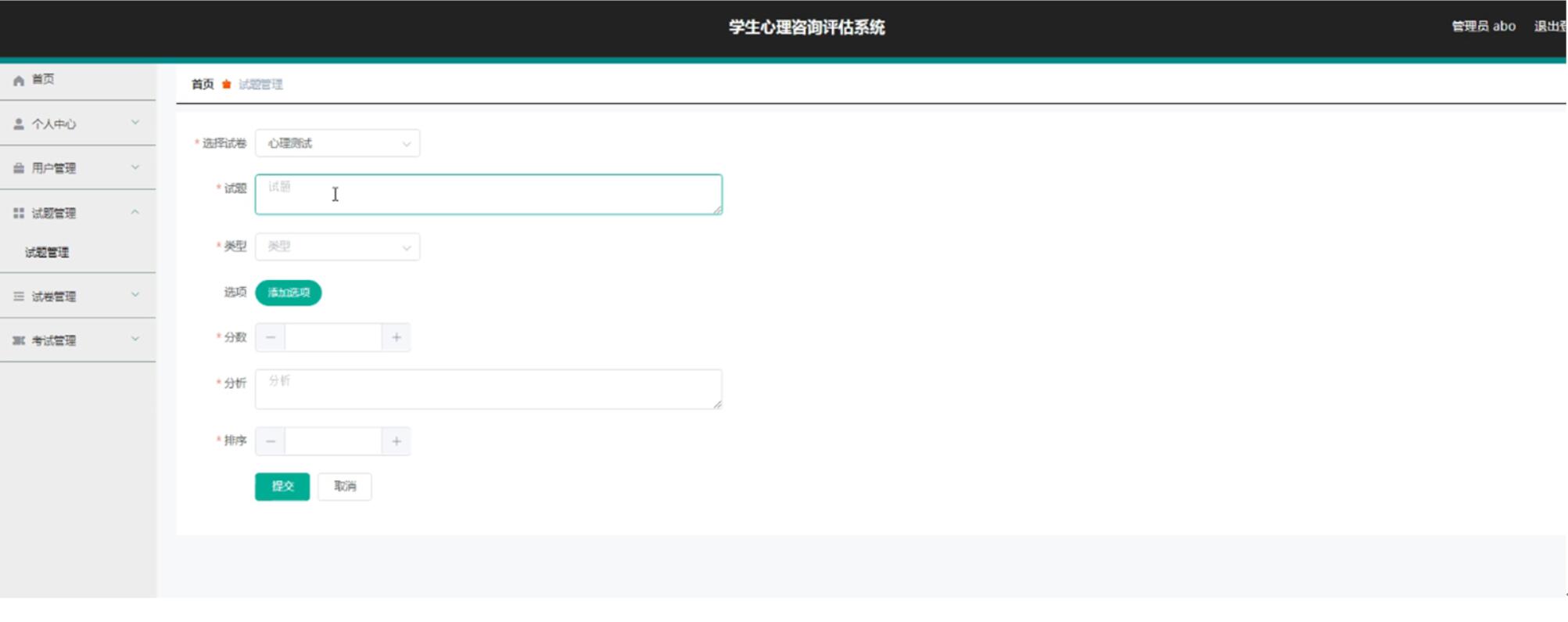The width and height of the screenshot is (1568, 622).
Task: Select the 试题管理 submenu item
Action: point(47,253)
